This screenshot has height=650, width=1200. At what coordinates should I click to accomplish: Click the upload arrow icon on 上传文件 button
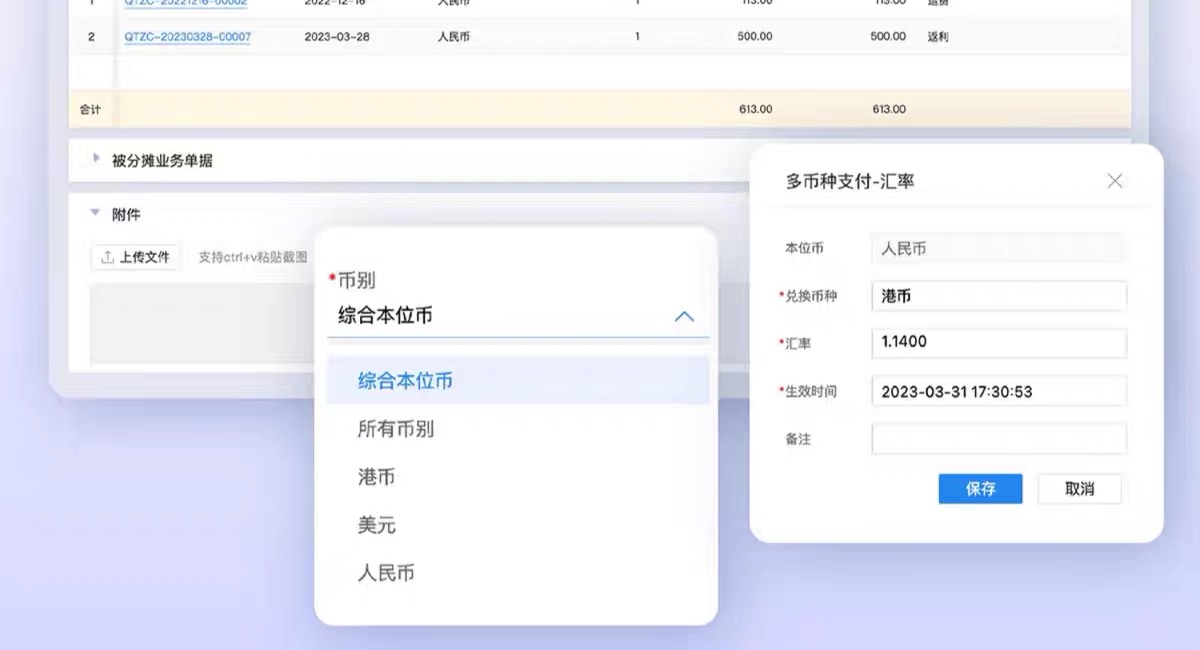[107, 256]
